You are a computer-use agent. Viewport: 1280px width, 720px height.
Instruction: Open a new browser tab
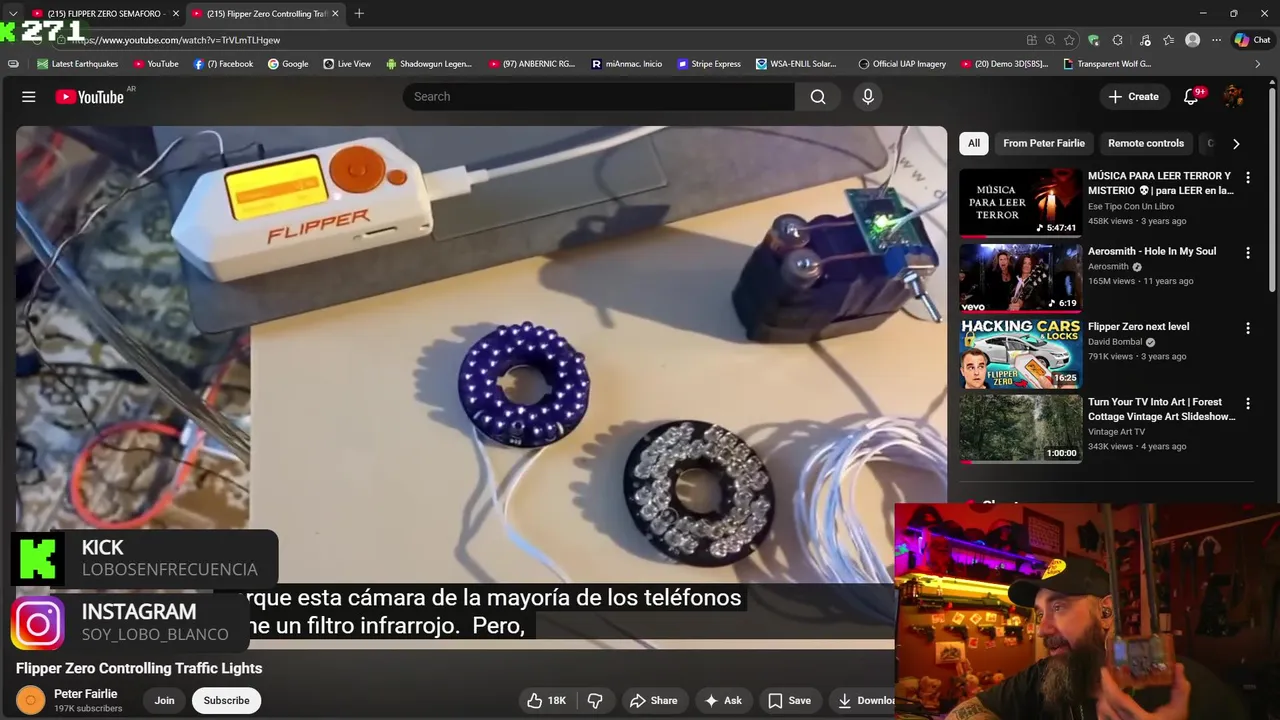(x=359, y=13)
